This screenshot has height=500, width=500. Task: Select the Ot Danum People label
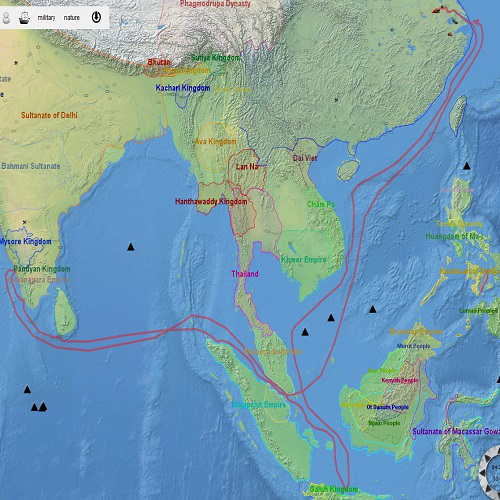pyautogui.click(x=388, y=407)
